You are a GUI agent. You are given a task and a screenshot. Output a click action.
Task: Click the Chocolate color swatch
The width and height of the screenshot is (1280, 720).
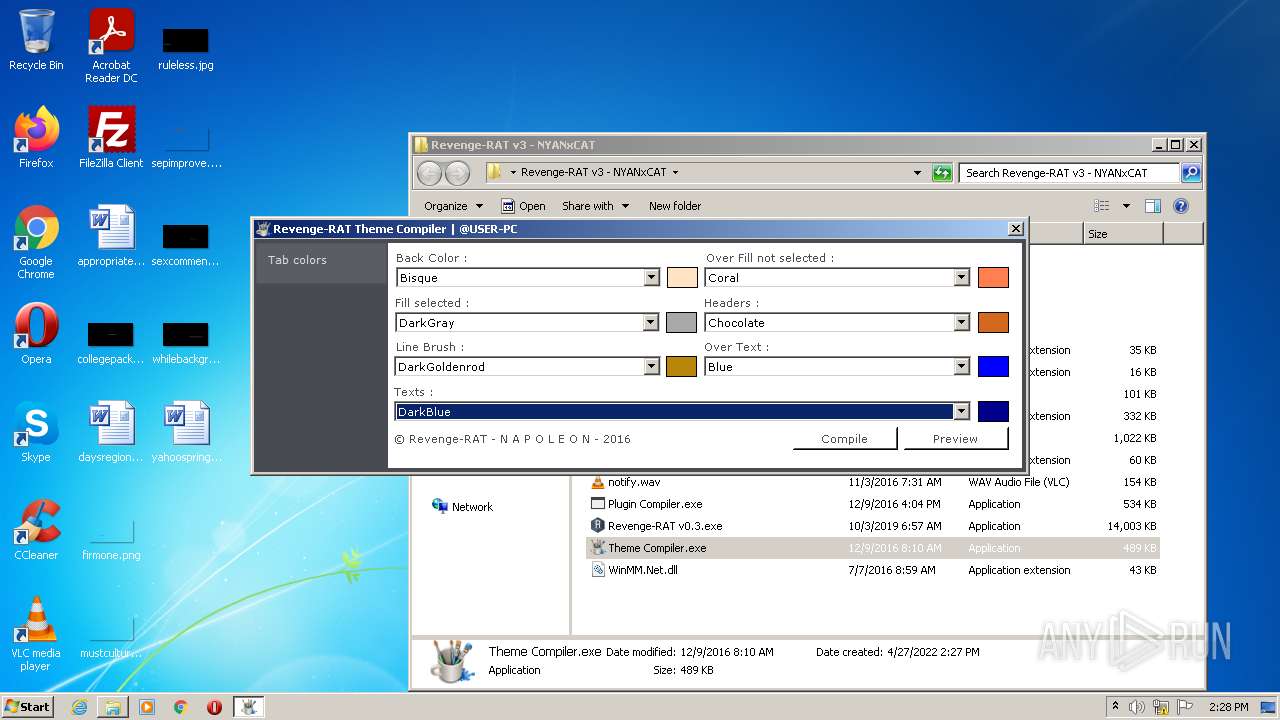993,323
